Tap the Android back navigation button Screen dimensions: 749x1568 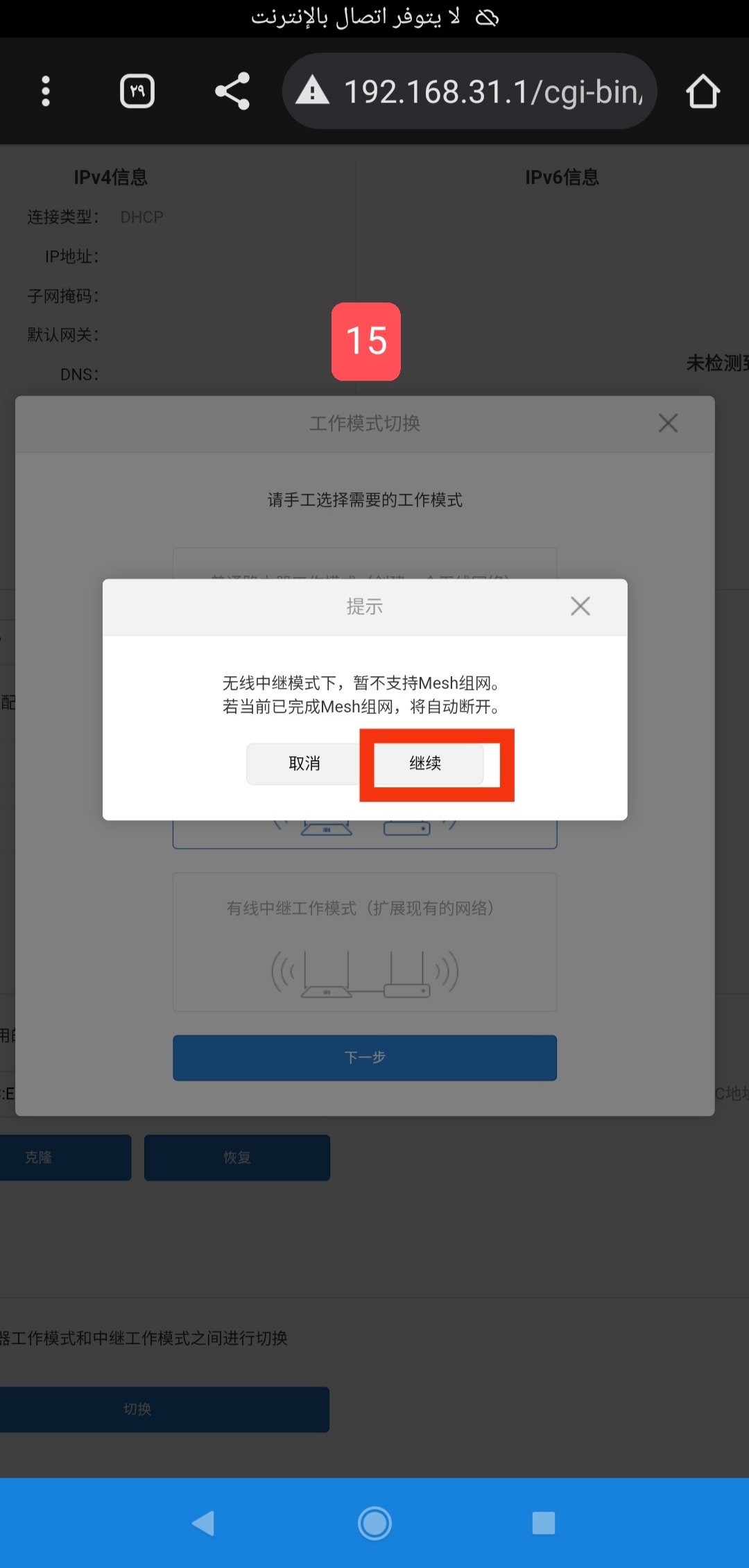(203, 1524)
